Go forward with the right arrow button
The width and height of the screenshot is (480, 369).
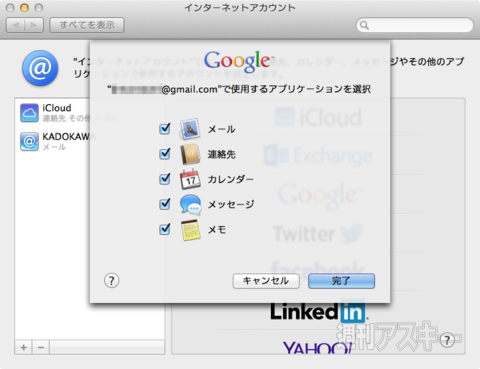point(34,25)
